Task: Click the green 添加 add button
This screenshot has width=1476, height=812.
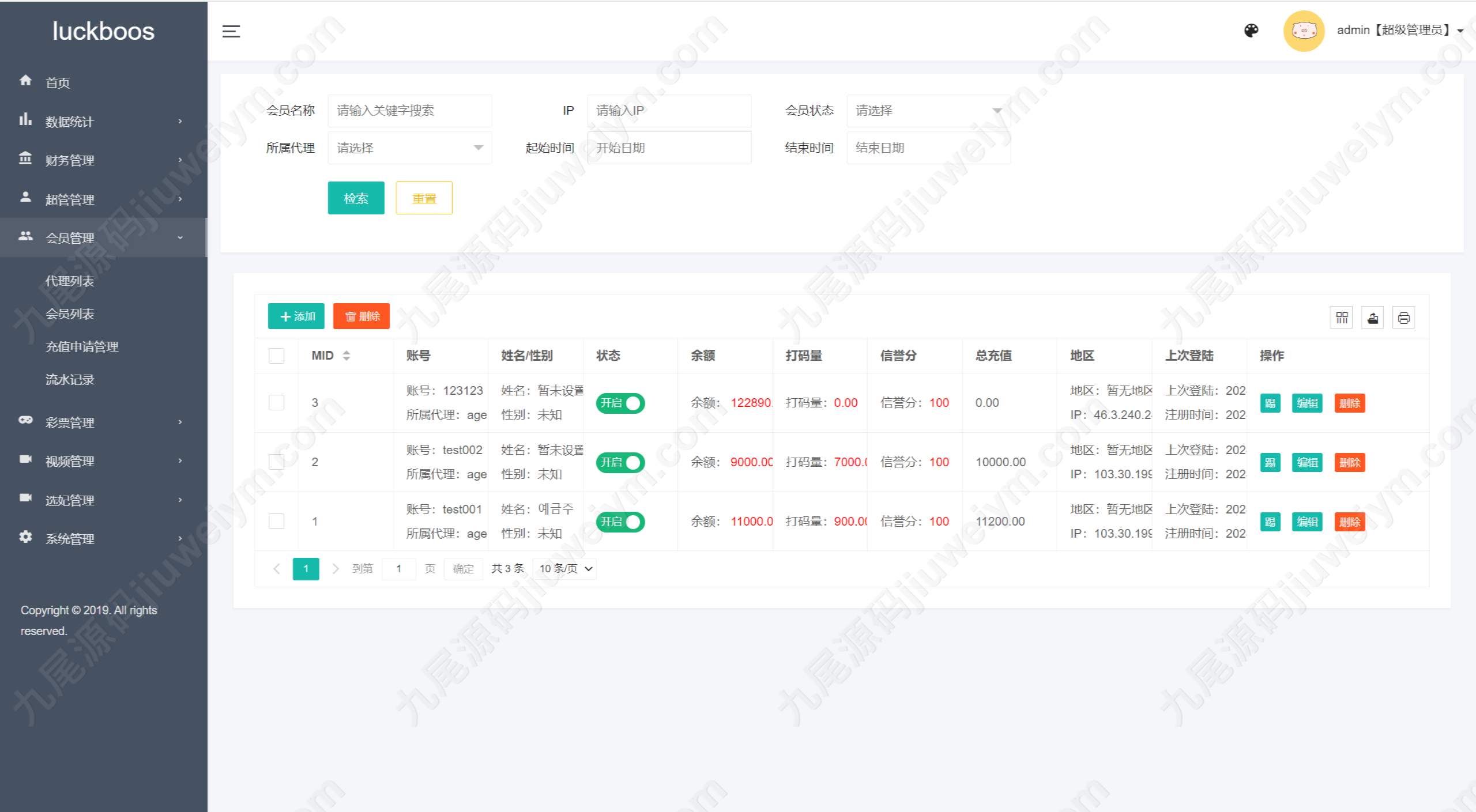Action: click(x=296, y=316)
